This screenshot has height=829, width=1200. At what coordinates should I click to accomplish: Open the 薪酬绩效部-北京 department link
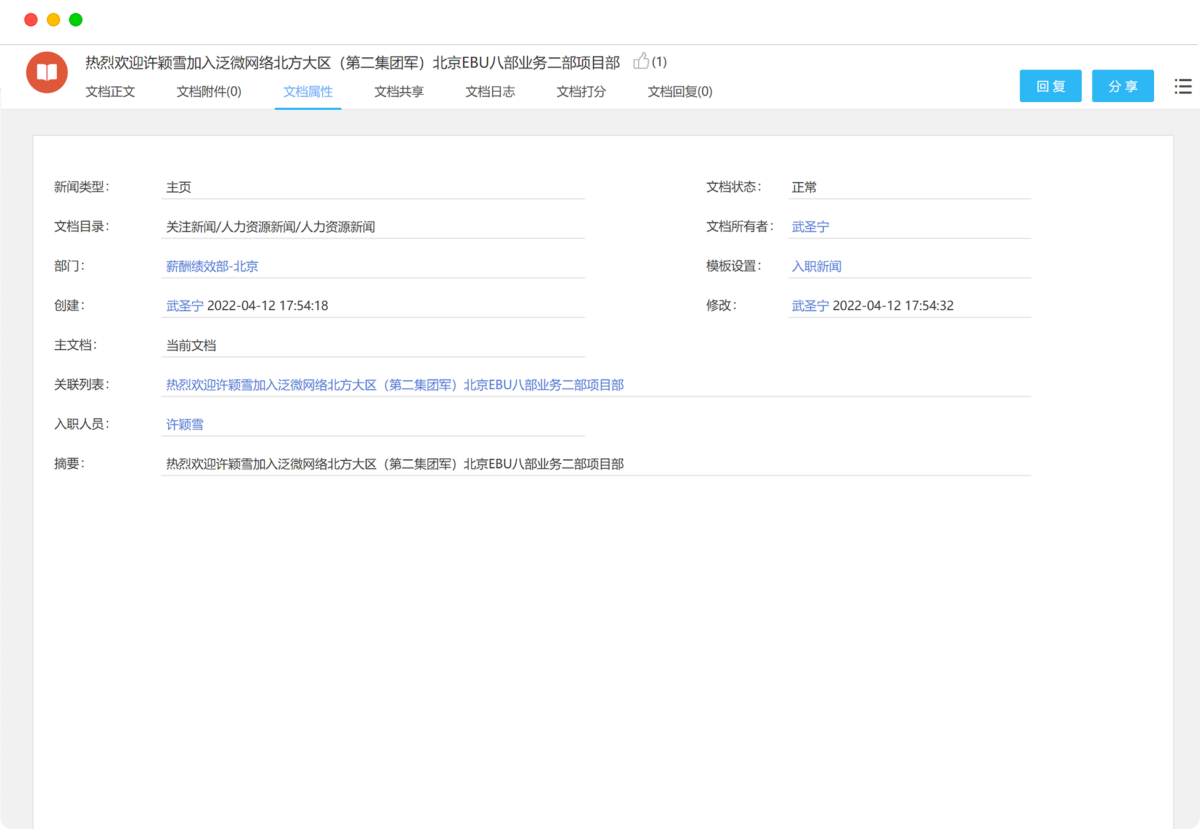212,266
